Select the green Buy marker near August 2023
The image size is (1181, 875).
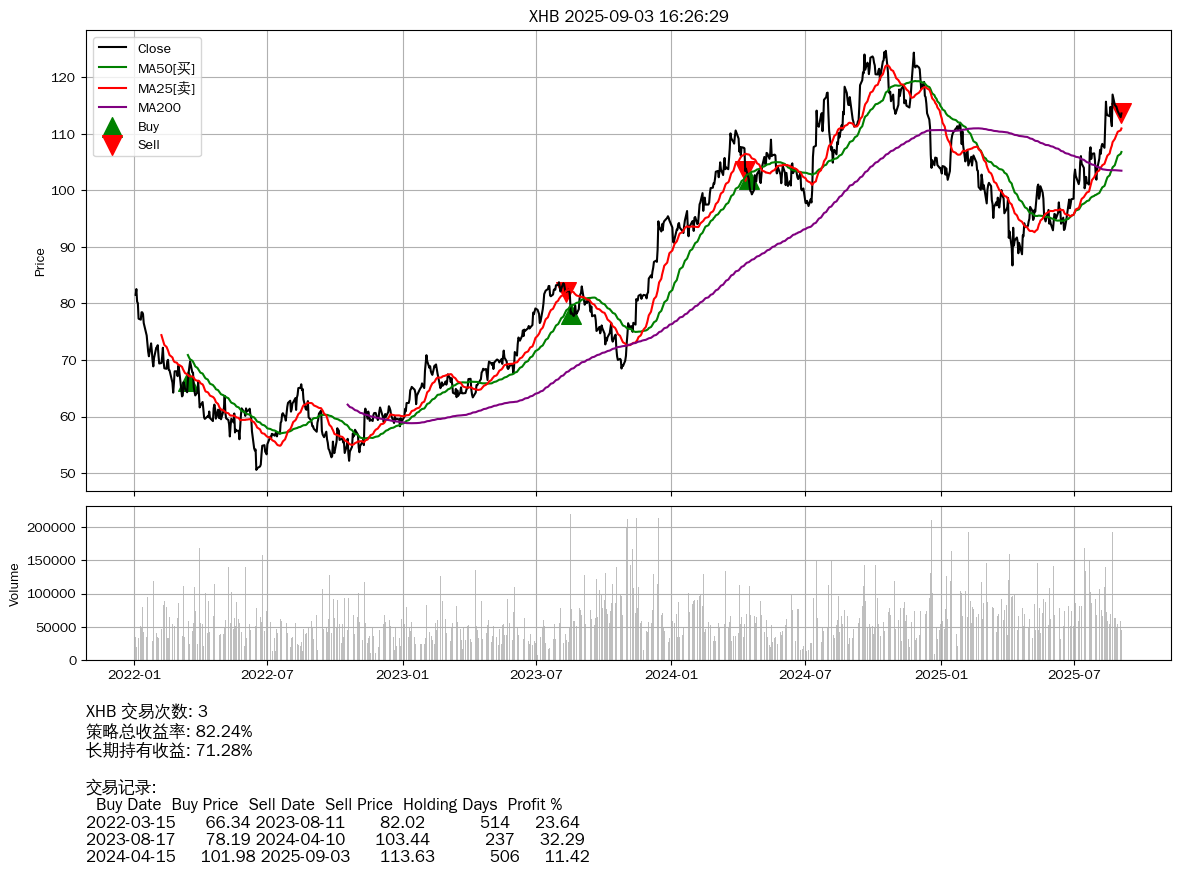(x=571, y=314)
